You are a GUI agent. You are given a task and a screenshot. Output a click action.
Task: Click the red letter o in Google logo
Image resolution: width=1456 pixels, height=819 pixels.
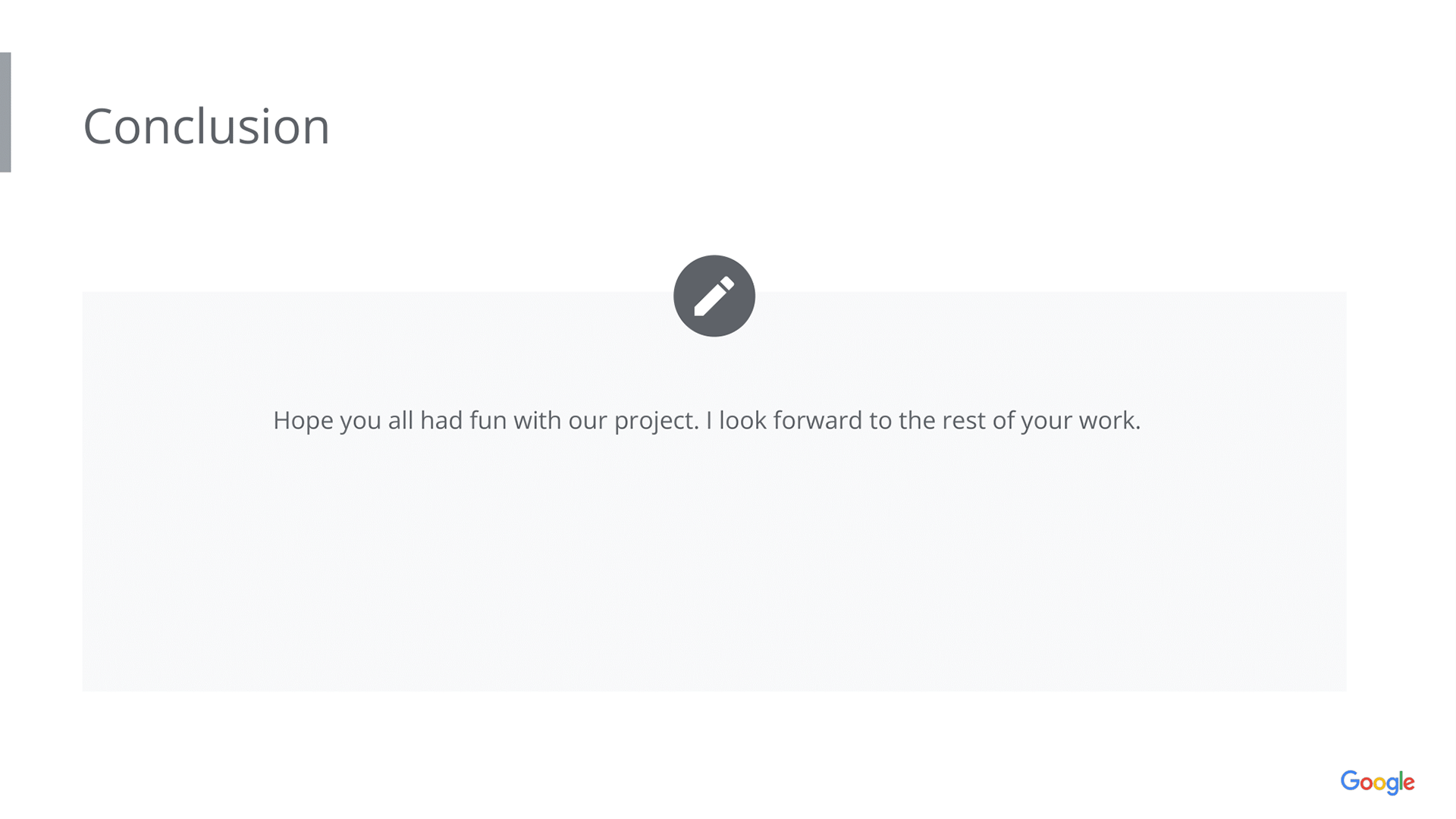(x=1367, y=784)
